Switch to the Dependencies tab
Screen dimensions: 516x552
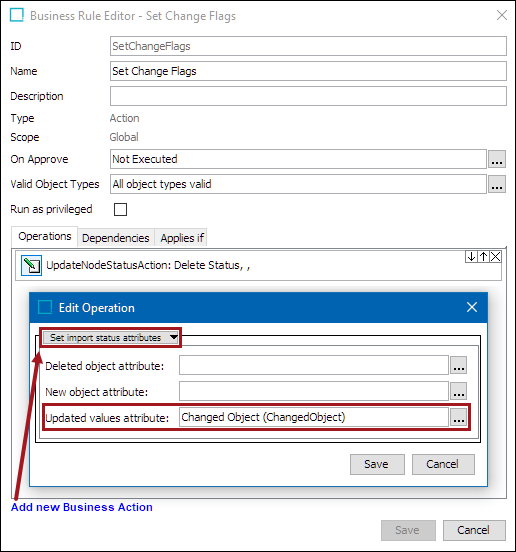[x=116, y=238]
